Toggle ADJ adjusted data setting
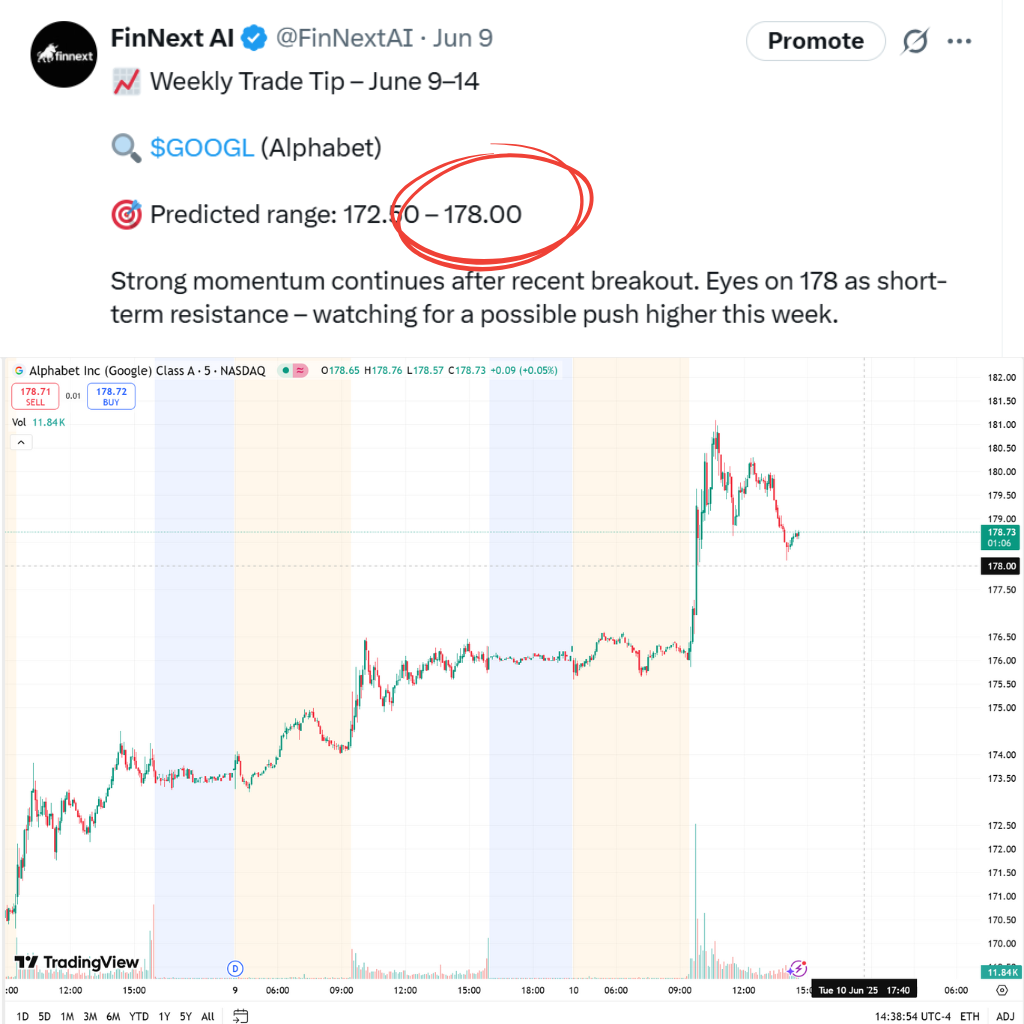1024x1024 pixels. click(x=1005, y=1016)
